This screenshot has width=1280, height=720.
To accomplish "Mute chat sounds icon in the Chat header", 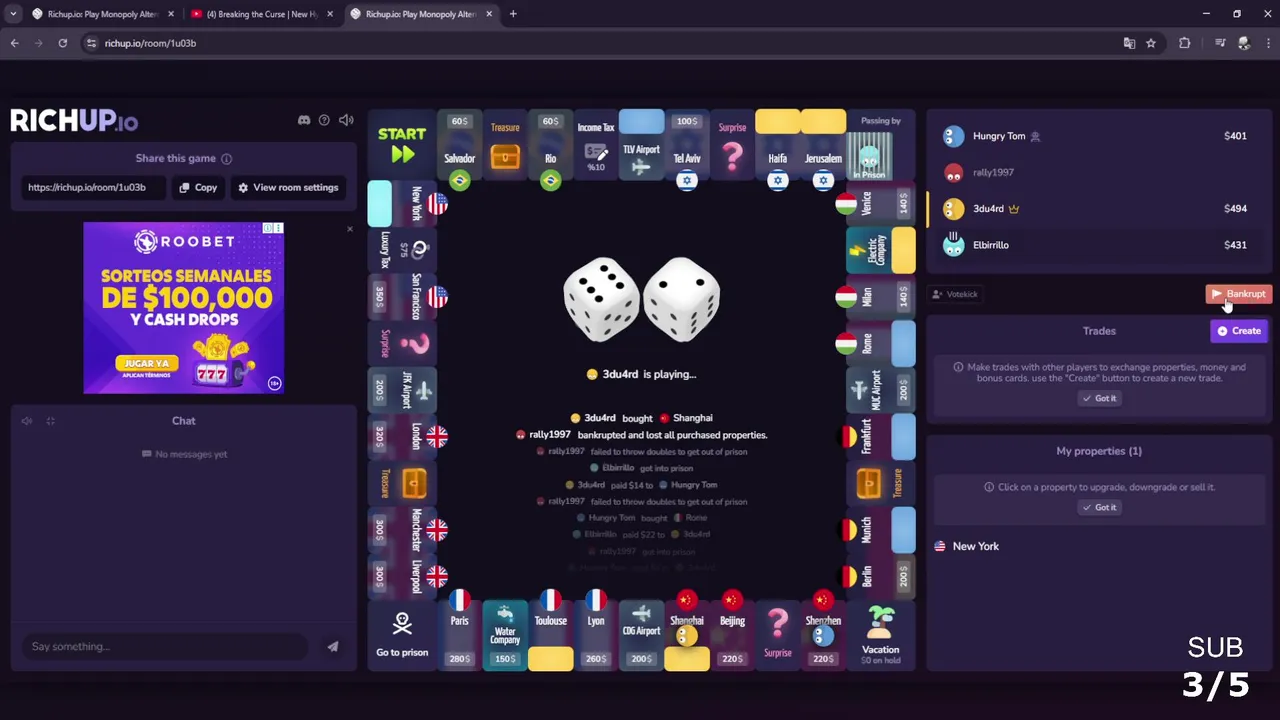I will tap(27, 421).
